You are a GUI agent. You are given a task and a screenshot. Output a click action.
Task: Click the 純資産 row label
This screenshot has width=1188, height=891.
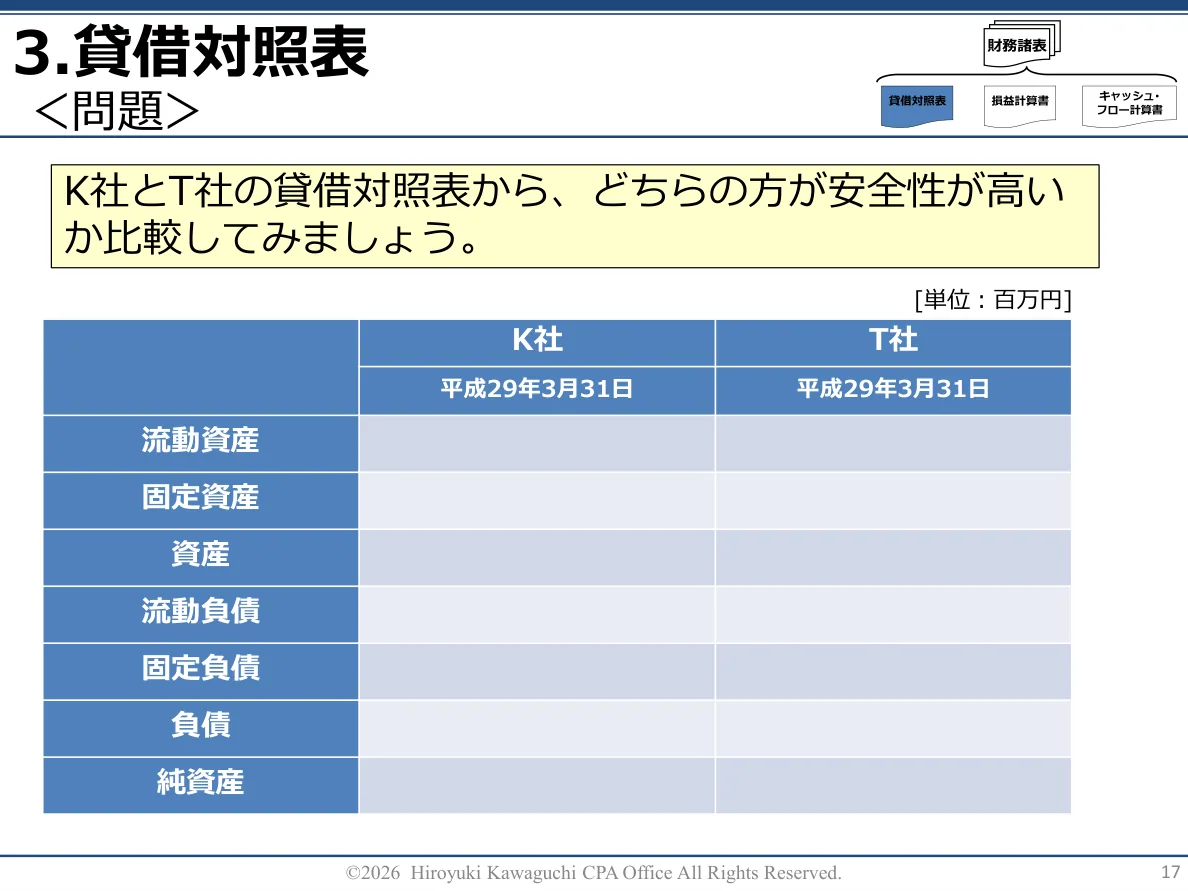[201, 785]
